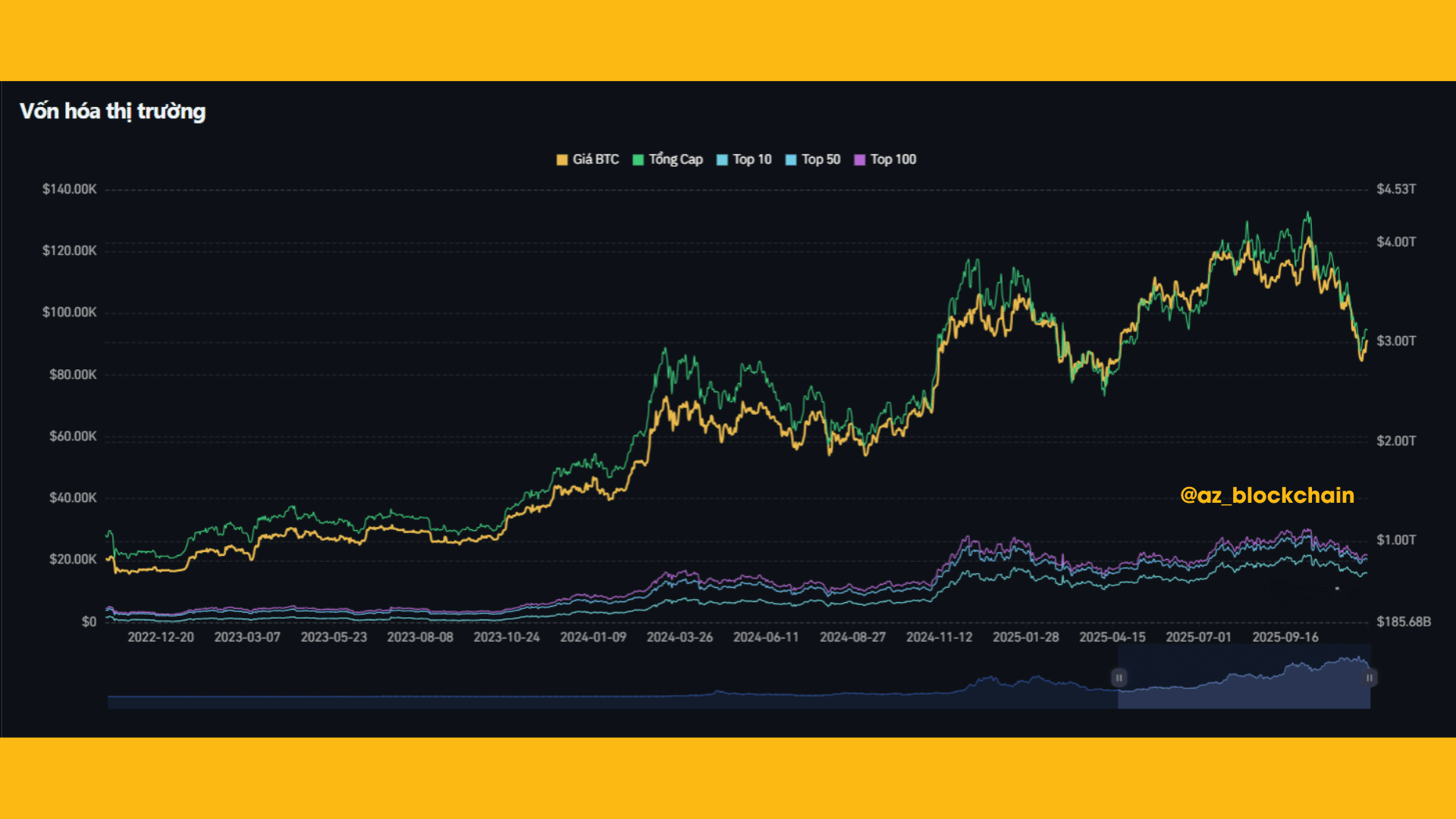Toggle the Top 100 legend label

tap(893, 159)
